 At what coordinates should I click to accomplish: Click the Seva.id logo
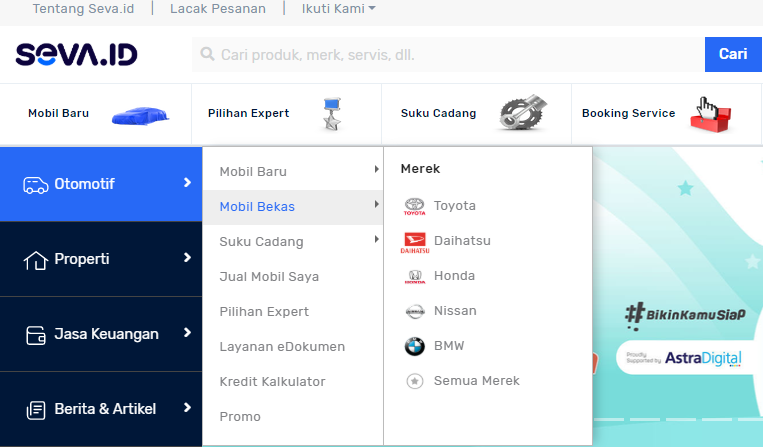click(76, 54)
